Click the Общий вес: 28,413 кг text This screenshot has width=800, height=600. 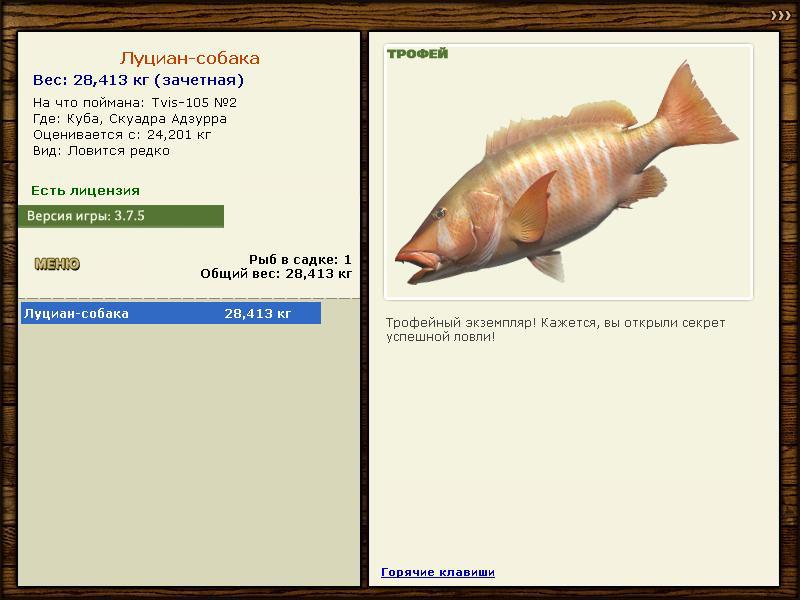(276, 274)
